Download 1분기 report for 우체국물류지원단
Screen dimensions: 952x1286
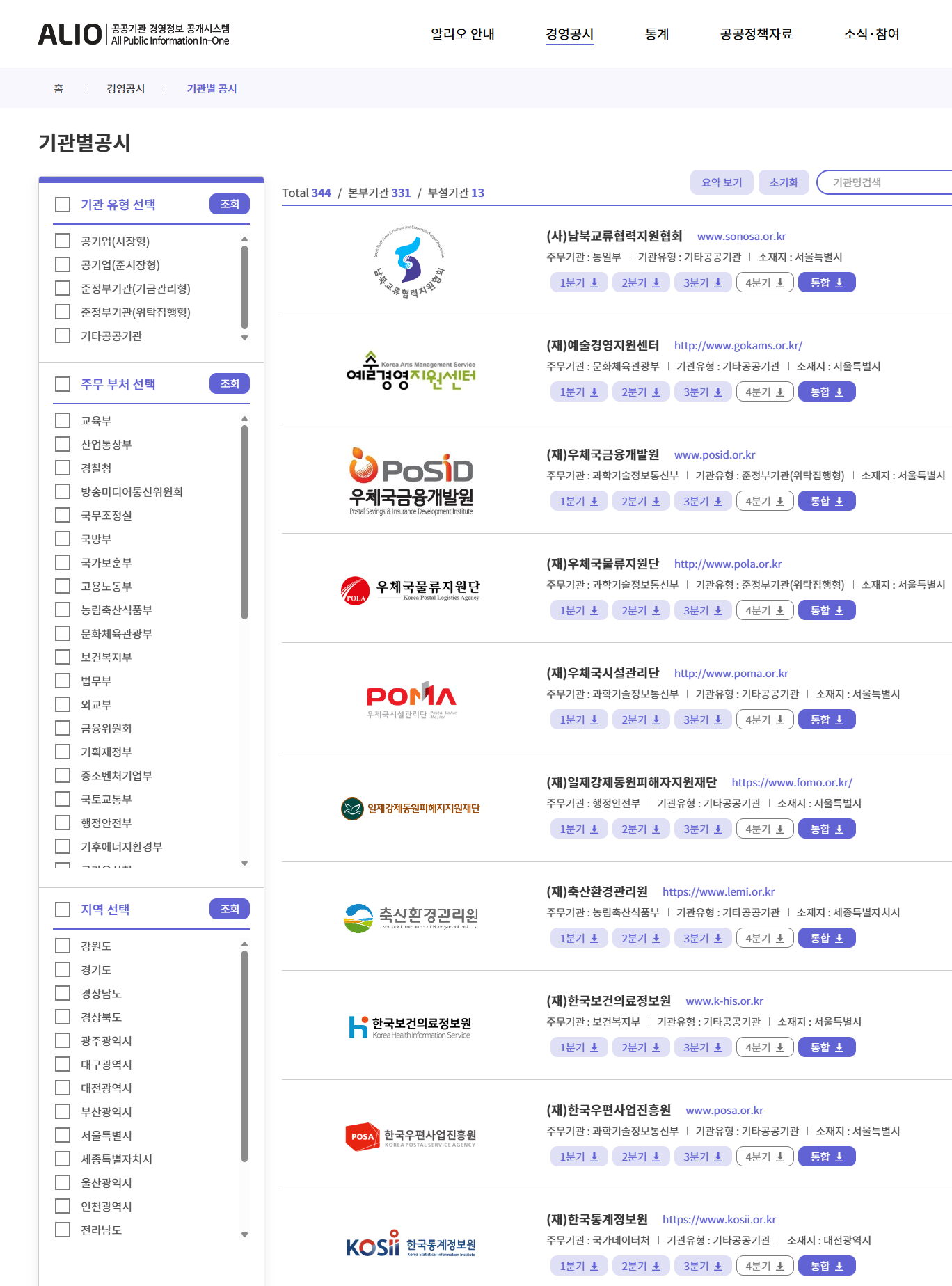579,610
